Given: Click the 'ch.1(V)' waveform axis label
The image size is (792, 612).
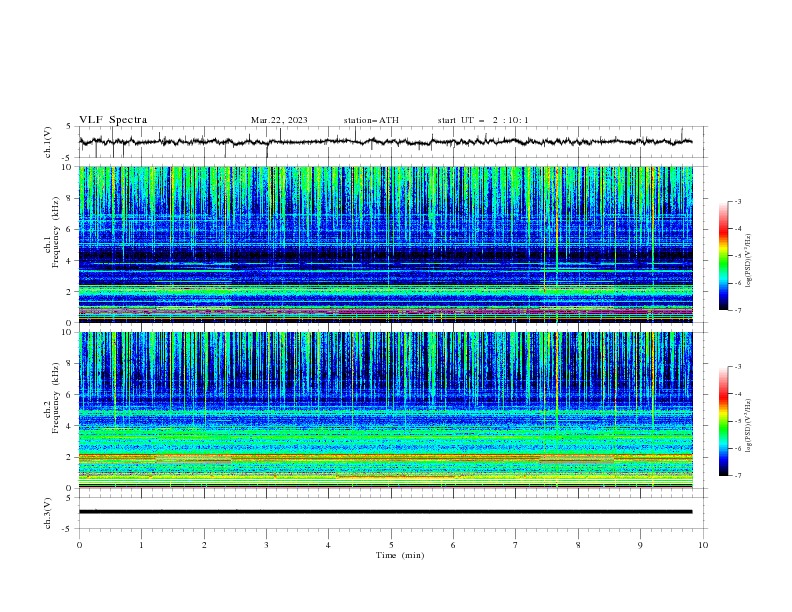Looking at the screenshot, I should [48, 142].
